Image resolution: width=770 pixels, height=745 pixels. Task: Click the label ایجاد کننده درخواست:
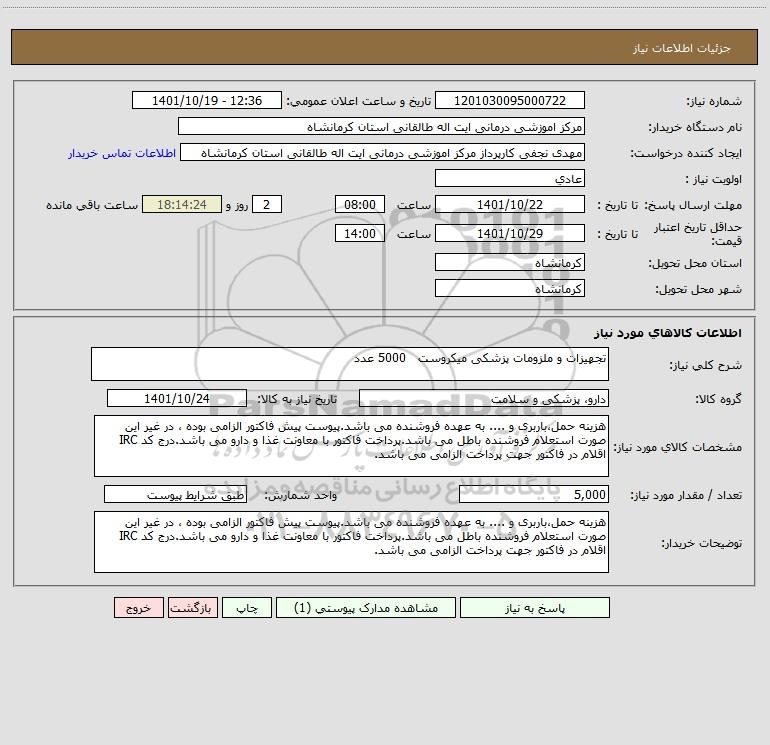[687, 153]
